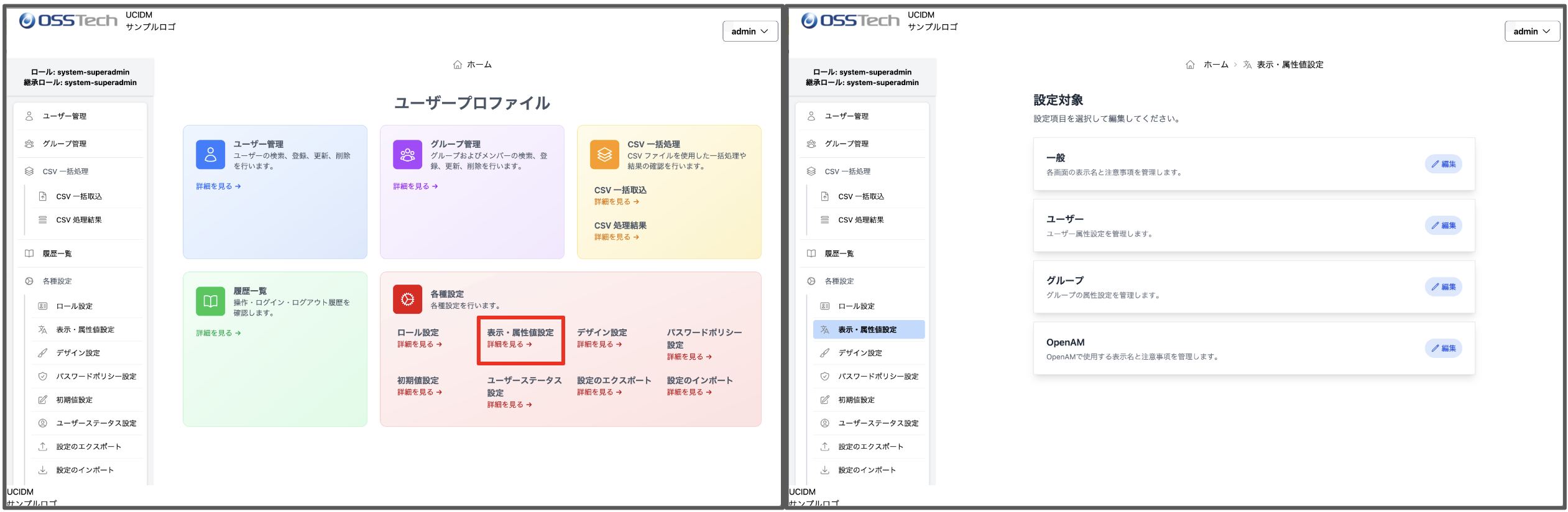Collapse 各種設定 in the ユーザープロファイル page sidebar
The height and width of the screenshot is (512, 1568).
pos(57,281)
